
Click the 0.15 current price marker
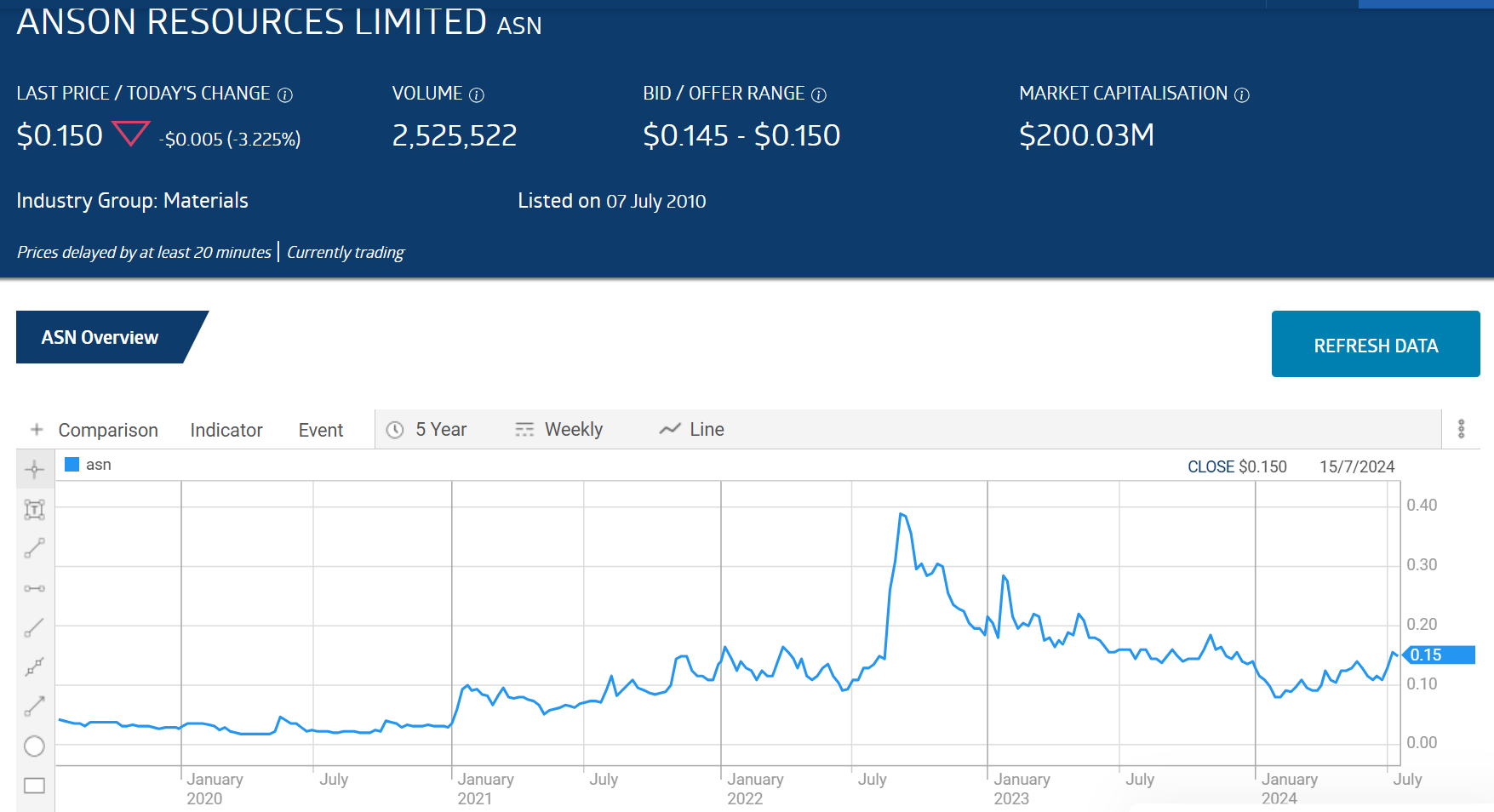tap(1438, 655)
